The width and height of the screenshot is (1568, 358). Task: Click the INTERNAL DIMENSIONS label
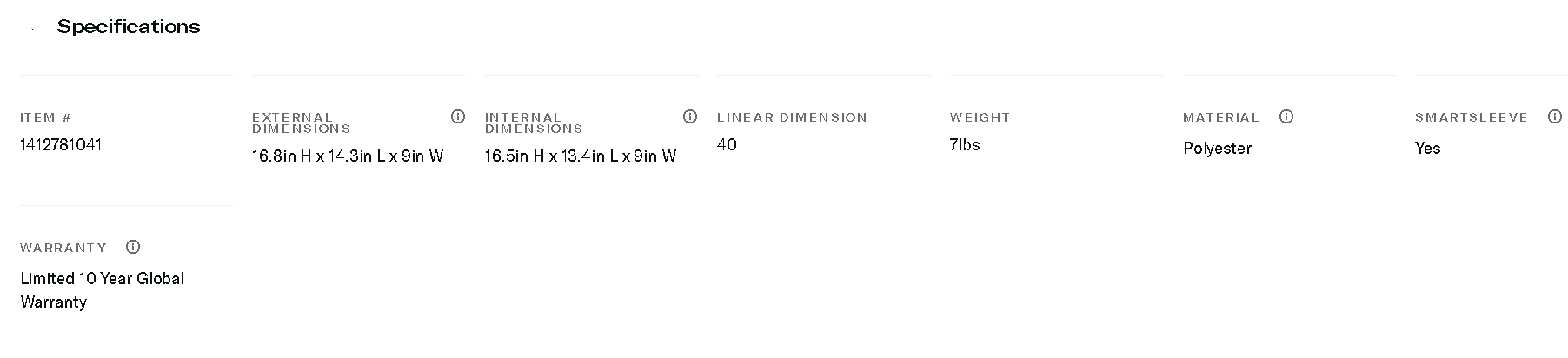click(x=533, y=123)
